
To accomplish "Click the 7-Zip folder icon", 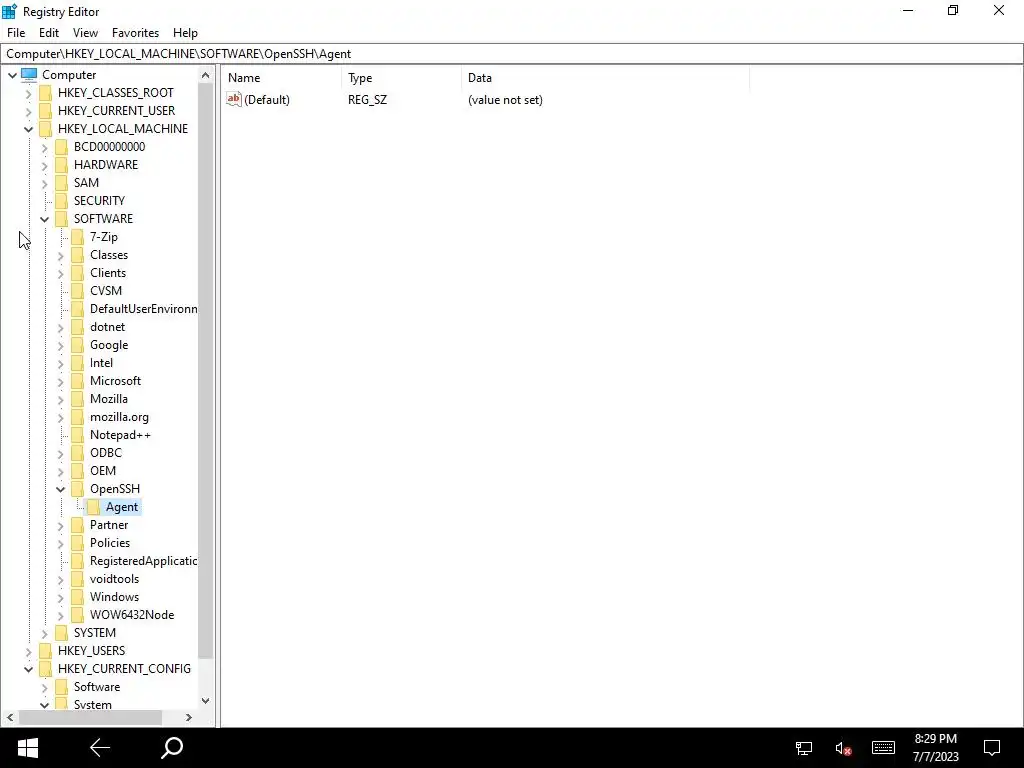I will click(x=78, y=236).
